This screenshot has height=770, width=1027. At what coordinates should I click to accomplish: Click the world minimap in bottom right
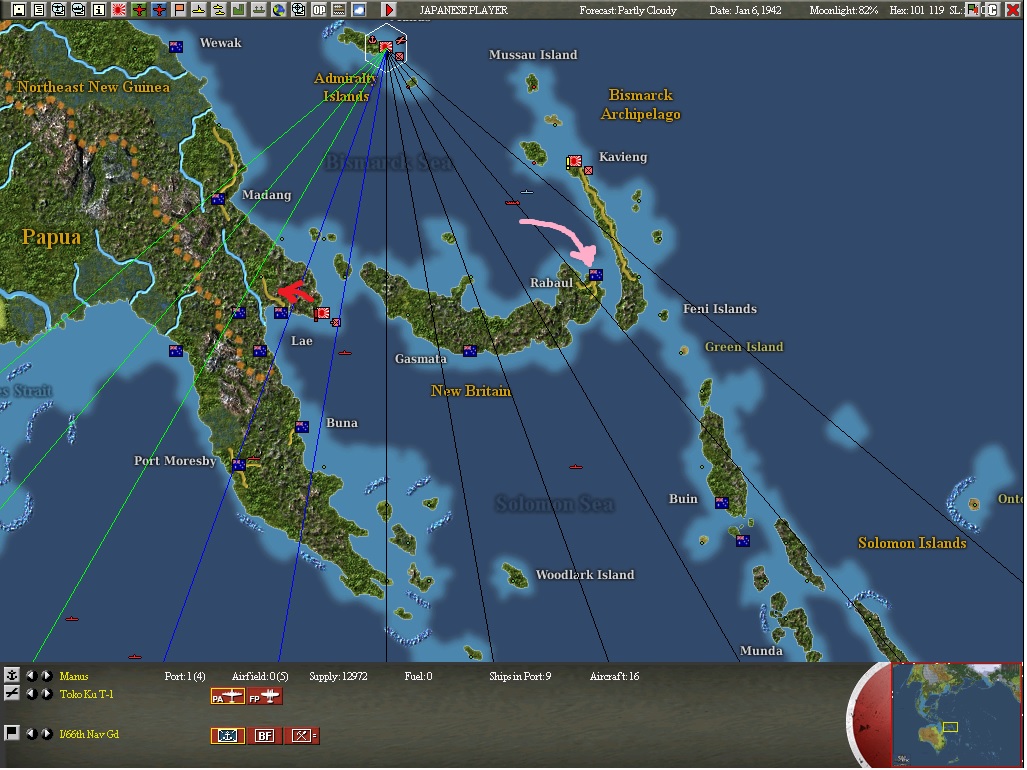click(x=956, y=714)
